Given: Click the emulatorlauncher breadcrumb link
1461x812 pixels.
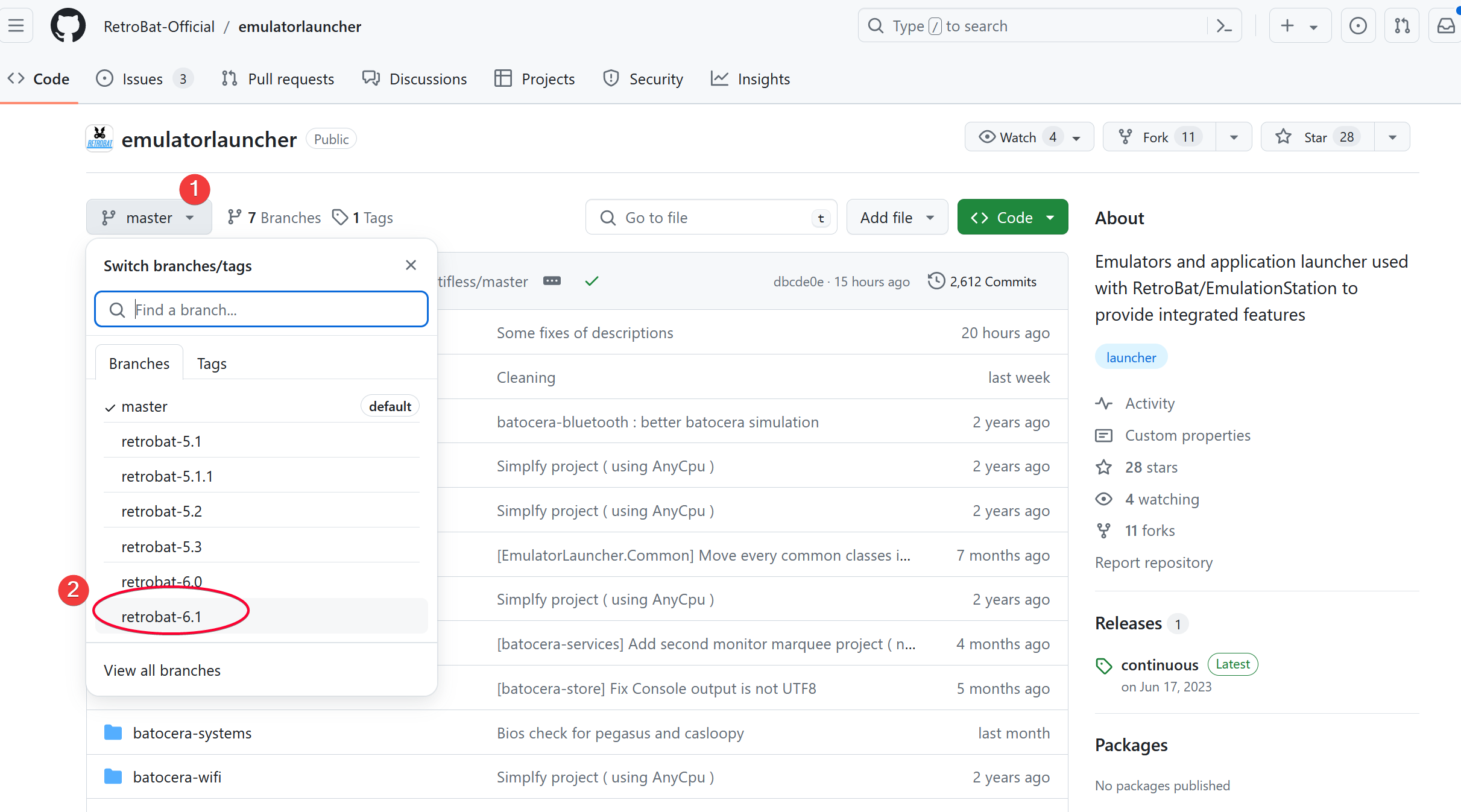Looking at the screenshot, I should [x=300, y=27].
